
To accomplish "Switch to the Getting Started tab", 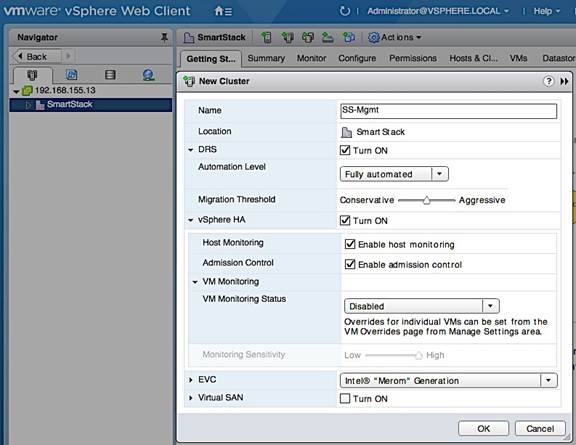I will 211,59.
